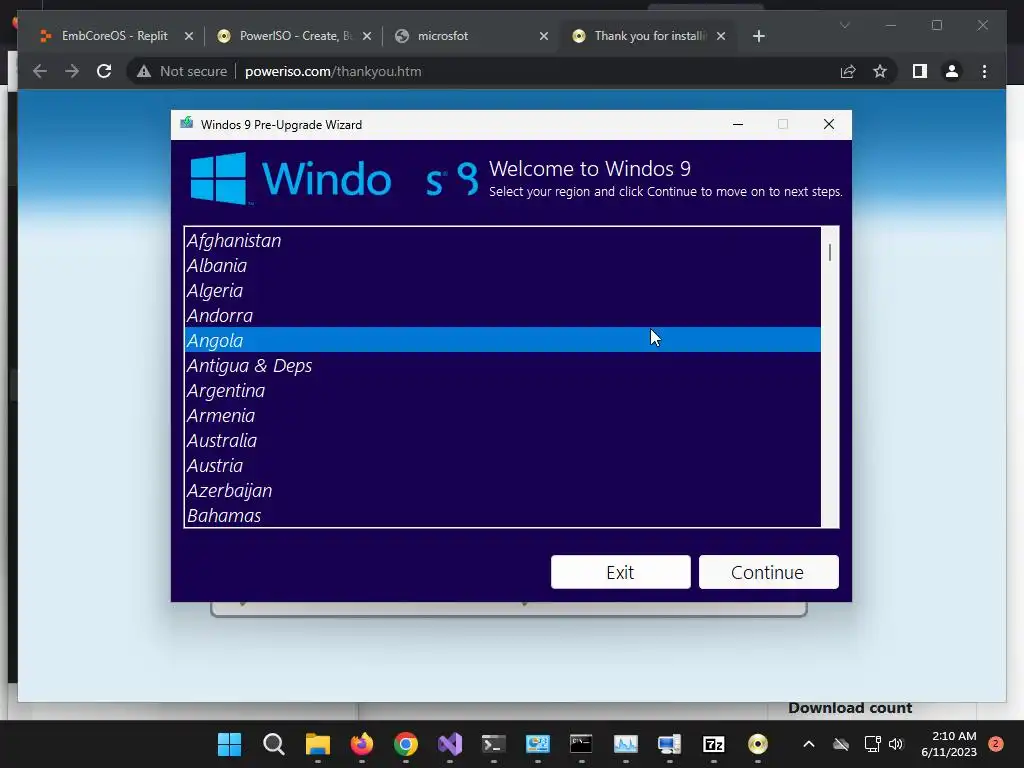Open the Chrome profile icon
This screenshot has height=768, width=1024.
click(x=952, y=71)
